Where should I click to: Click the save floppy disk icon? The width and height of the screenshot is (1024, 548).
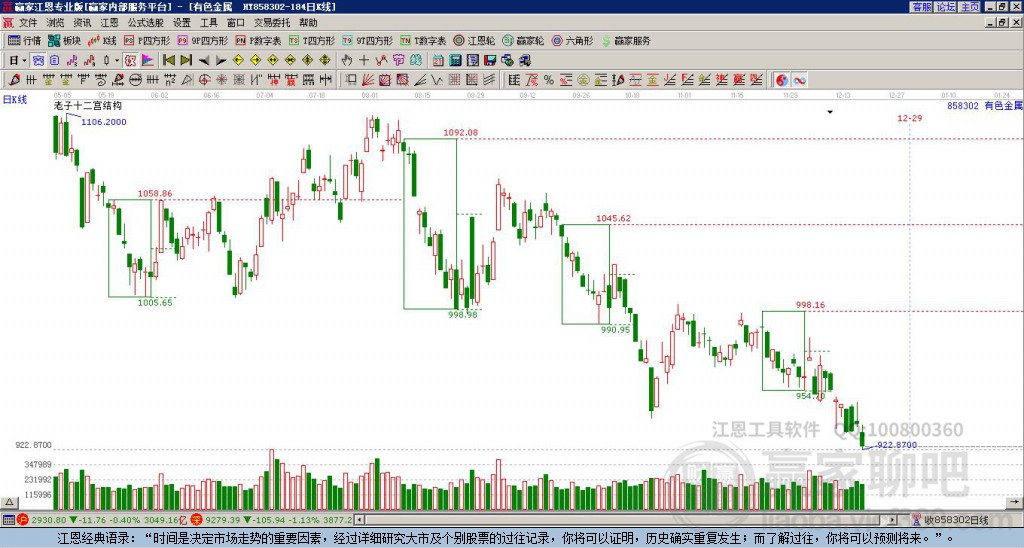pyautogui.click(x=490, y=60)
